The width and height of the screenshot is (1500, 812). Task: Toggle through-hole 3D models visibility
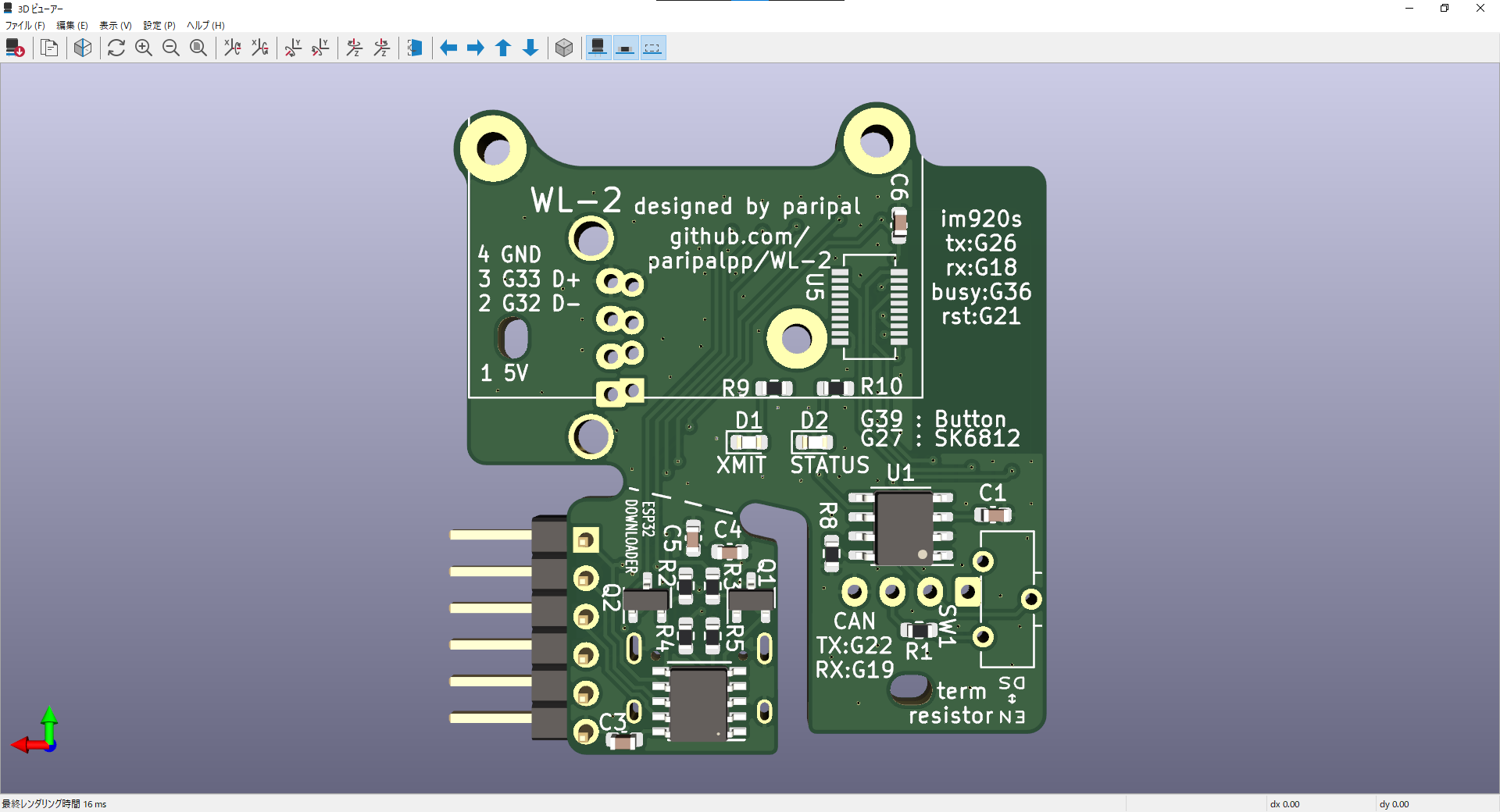pyautogui.click(x=598, y=48)
